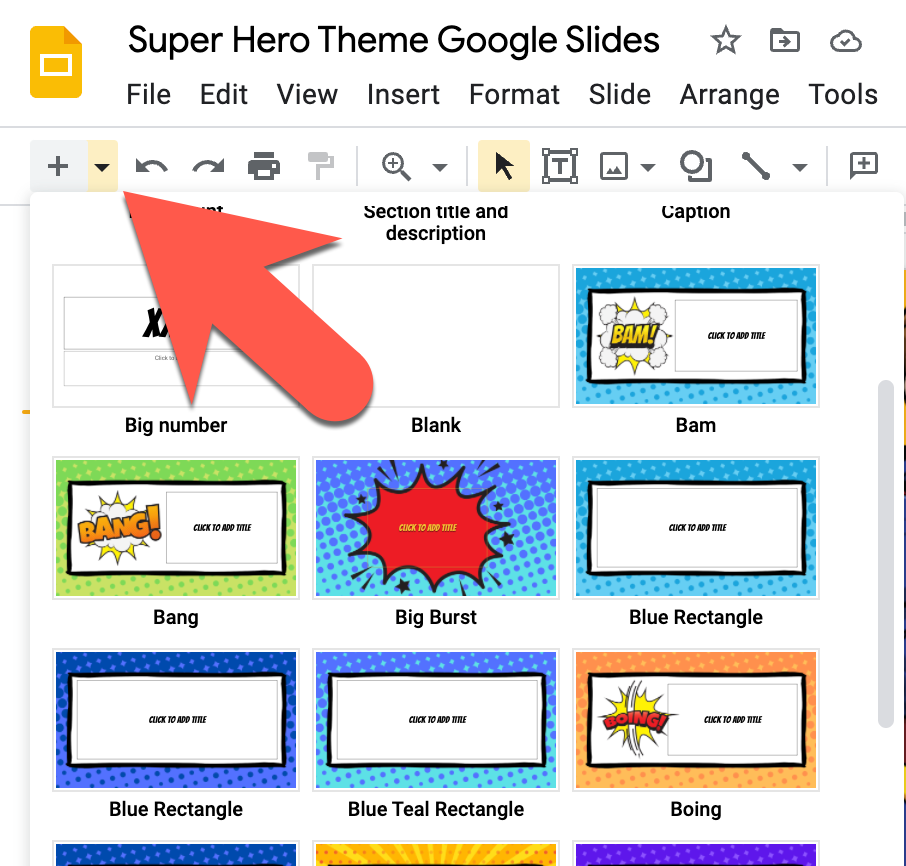906x866 pixels.
Task: Insert an image
Action: [x=614, y=166]
